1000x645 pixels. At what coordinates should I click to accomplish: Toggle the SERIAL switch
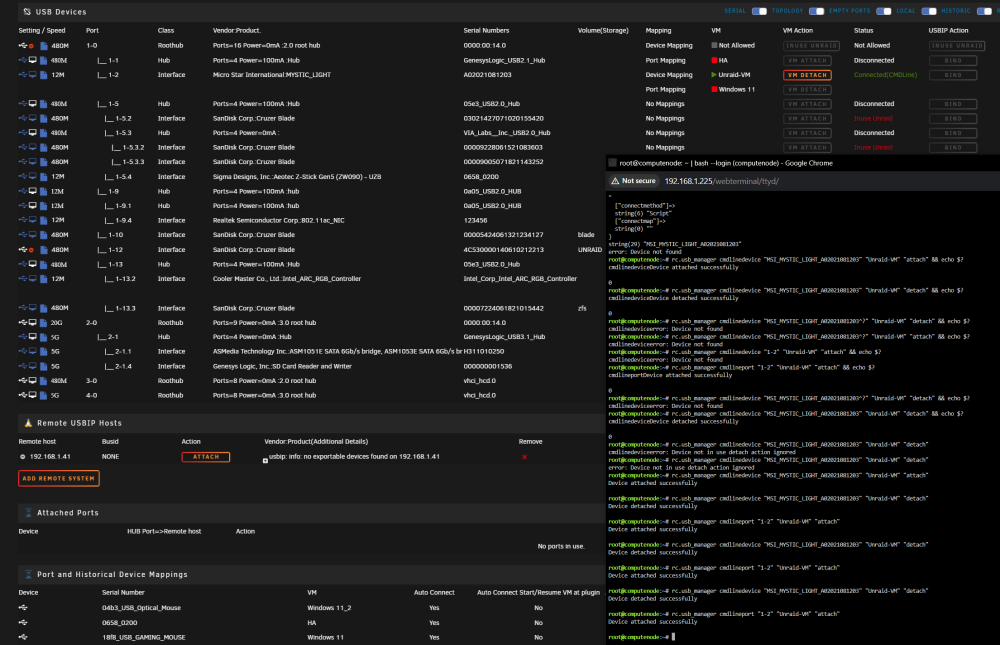[x=759, y=11]
